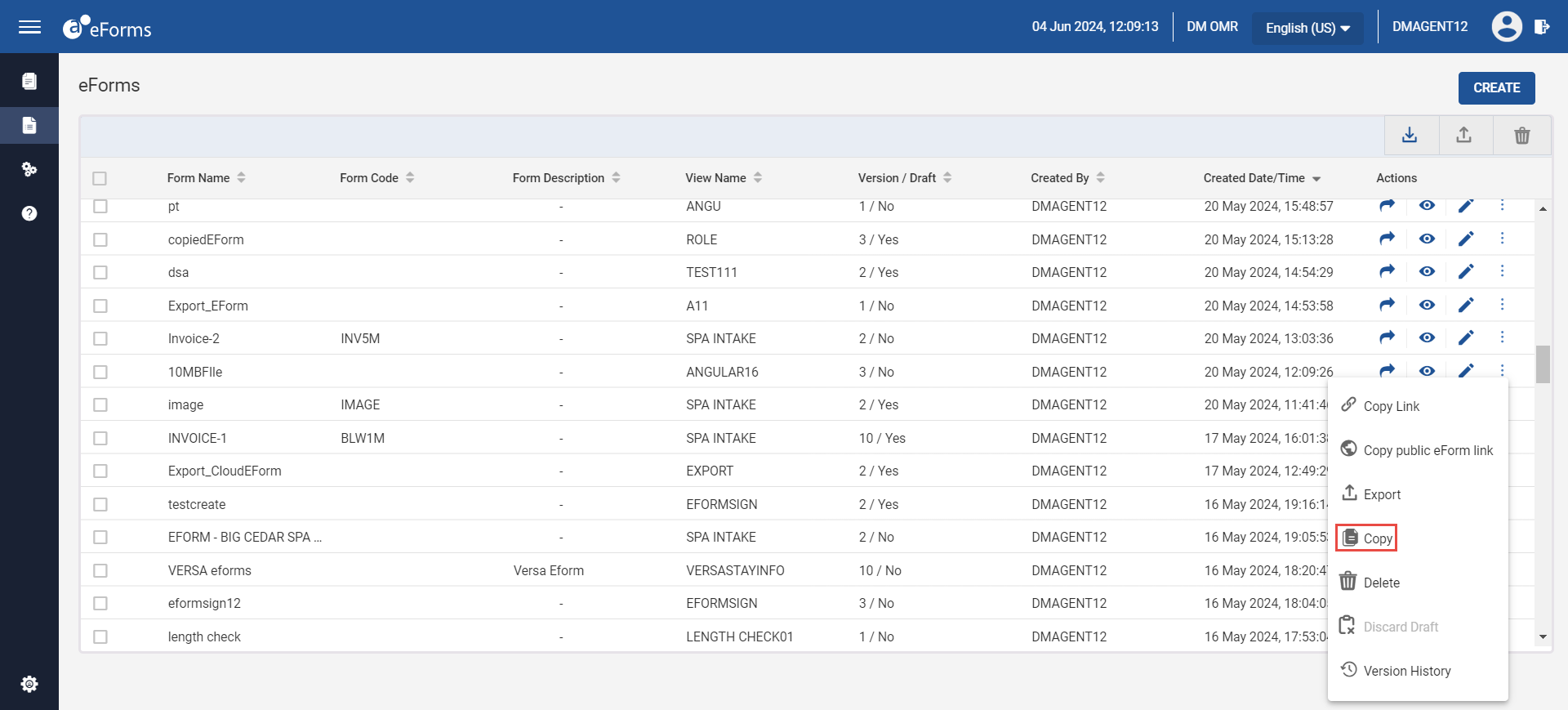This screenshot has width=1568, height=710.
Task: Open more actions for dsa
Action: pos(1502,271)
